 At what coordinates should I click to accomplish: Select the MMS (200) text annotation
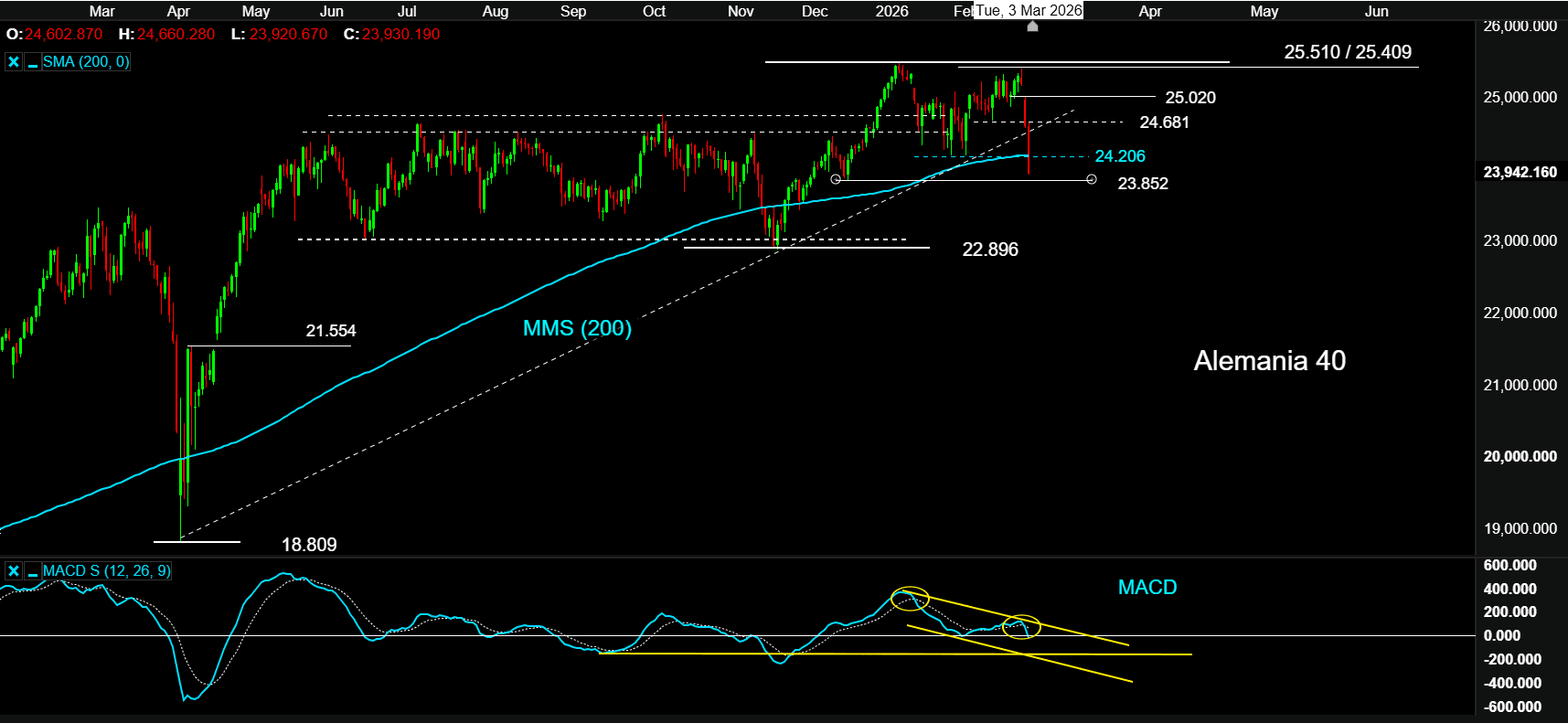click(577, 328)
